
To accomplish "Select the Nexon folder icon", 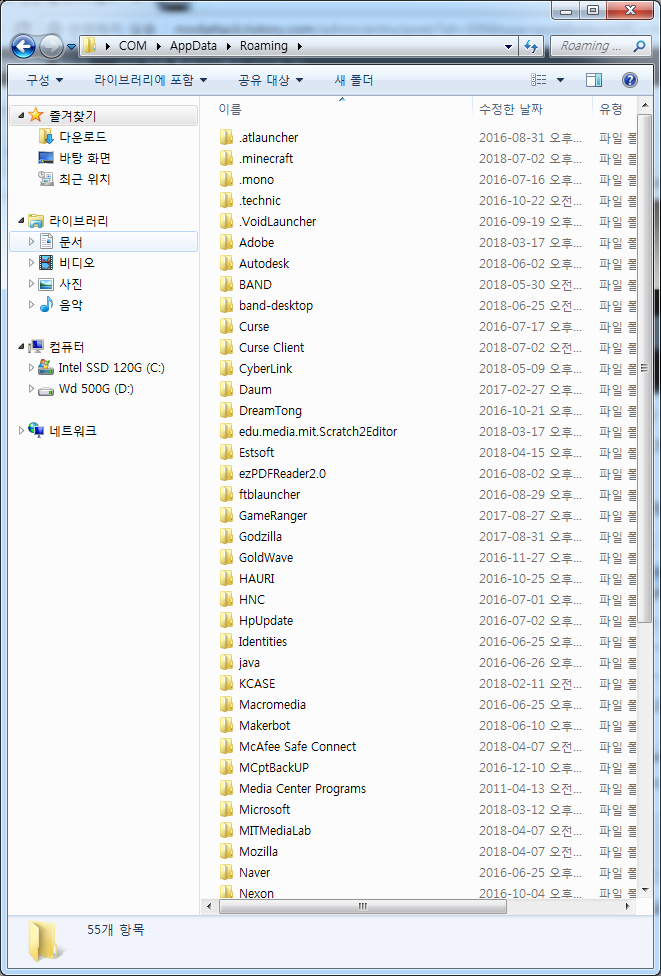I will point(227,893).
